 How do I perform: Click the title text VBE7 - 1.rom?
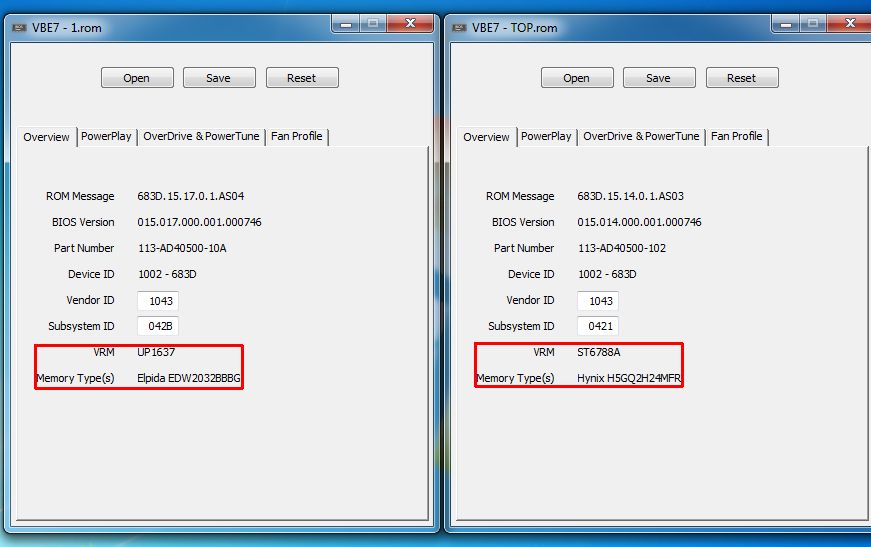click(x=67, y=28)
